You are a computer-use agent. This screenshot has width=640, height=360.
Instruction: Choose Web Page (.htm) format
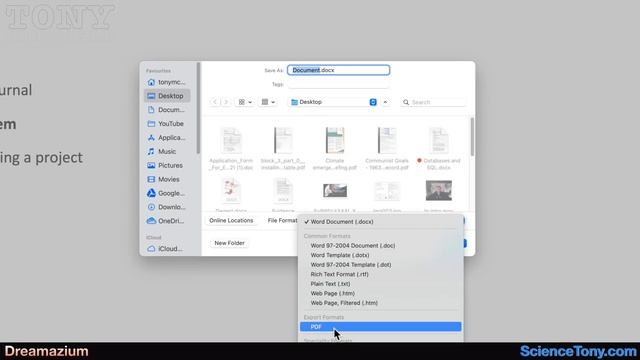(x=380, y=293)
